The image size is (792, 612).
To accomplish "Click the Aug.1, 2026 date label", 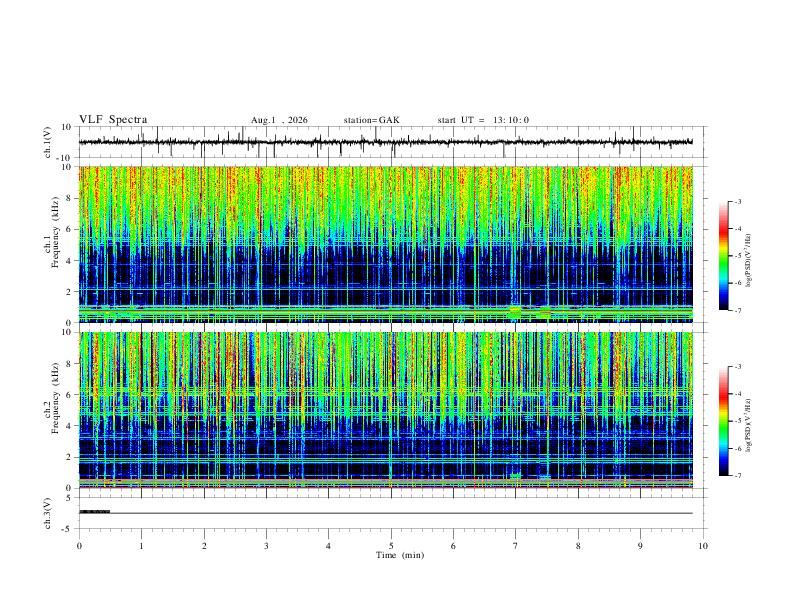I will (x=279, y=120).
